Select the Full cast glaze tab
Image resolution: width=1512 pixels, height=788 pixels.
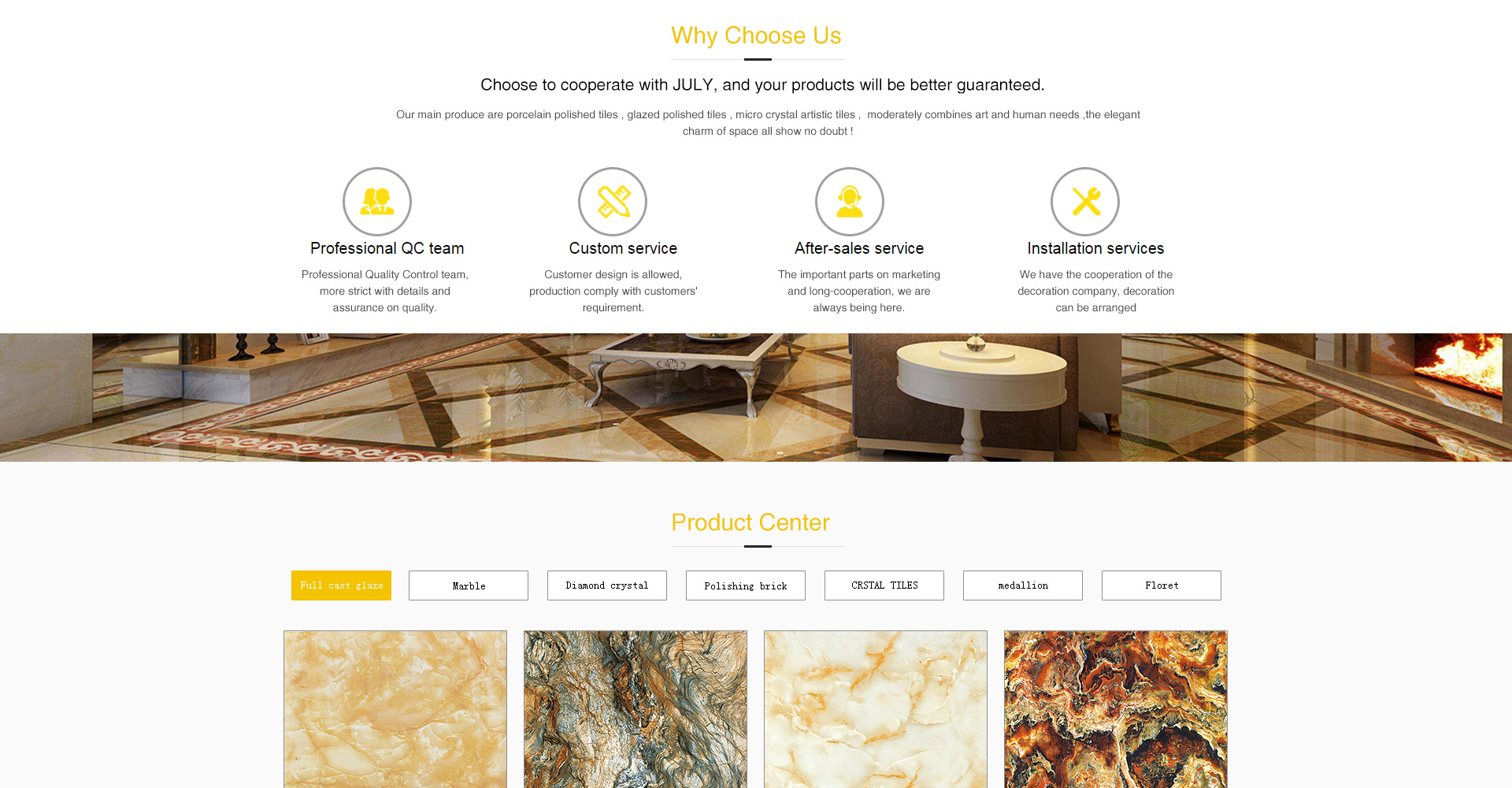click(x=341, y=585)
